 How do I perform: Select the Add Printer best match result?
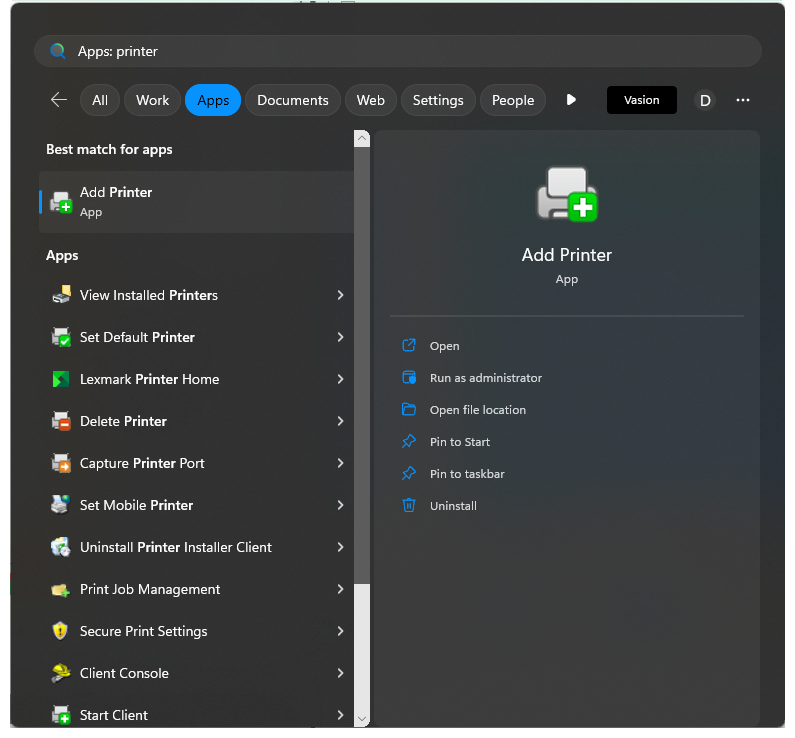coord(196,202)
